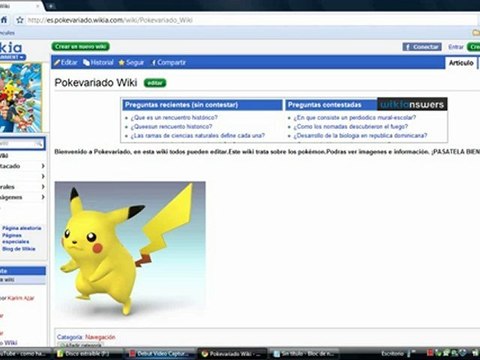The height and width of the screenshot is (360, 480).
Task: Click the Wikia logo
Action: click(11, 47)
